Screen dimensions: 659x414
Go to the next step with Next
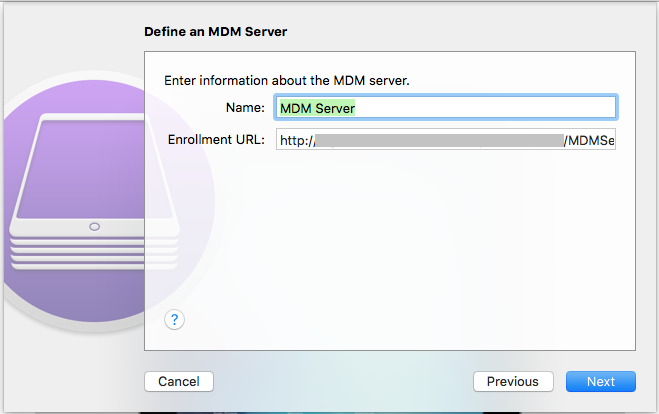tap(601, 381)
